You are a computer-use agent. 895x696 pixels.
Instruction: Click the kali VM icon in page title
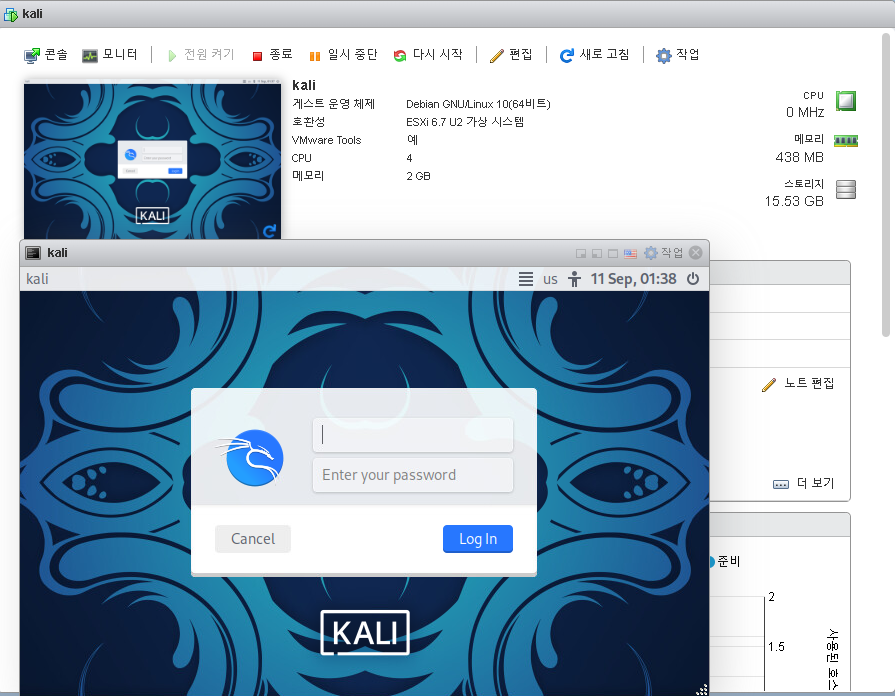[x=11, y=14]
